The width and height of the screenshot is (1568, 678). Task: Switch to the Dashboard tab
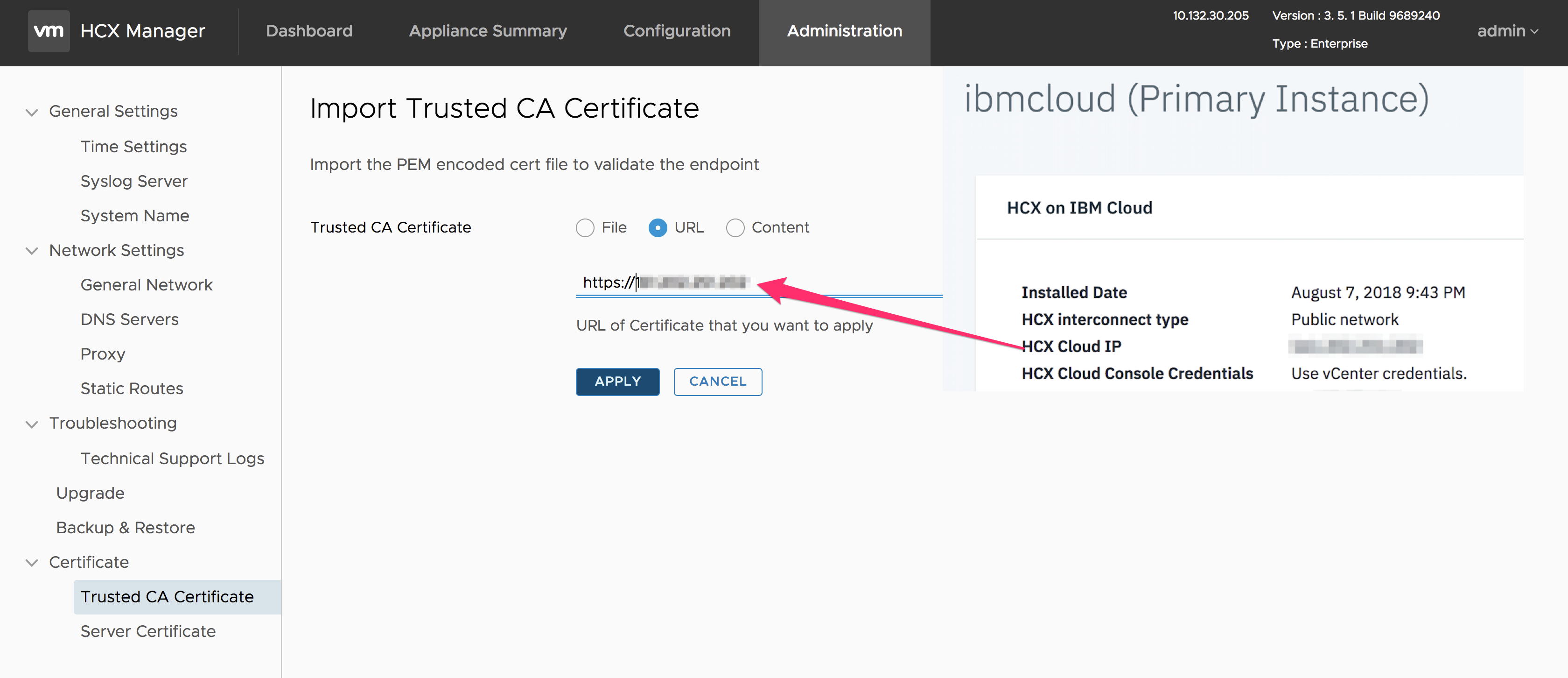click(309, 31)
